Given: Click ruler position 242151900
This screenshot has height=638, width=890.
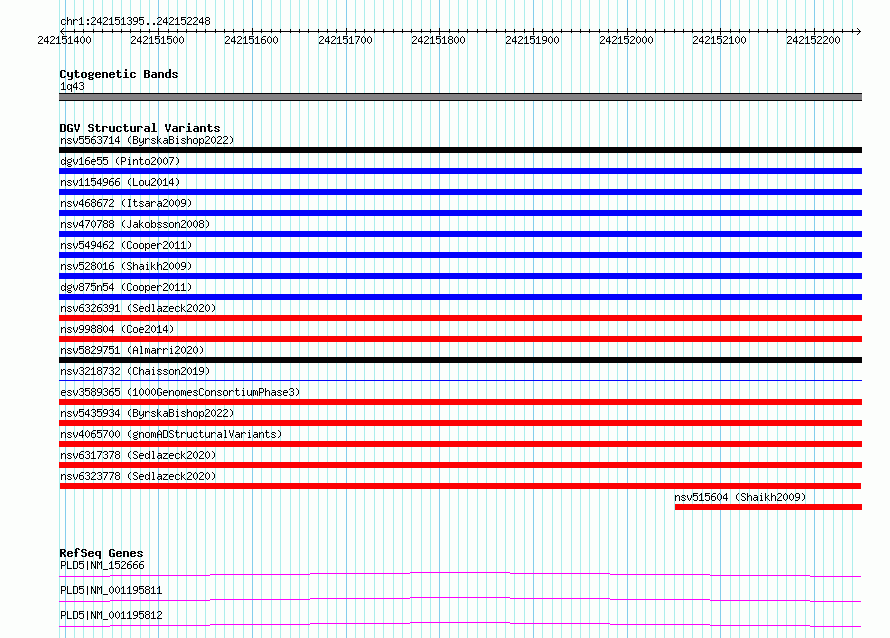Looking at the screenshot, I should click(532, 40).
